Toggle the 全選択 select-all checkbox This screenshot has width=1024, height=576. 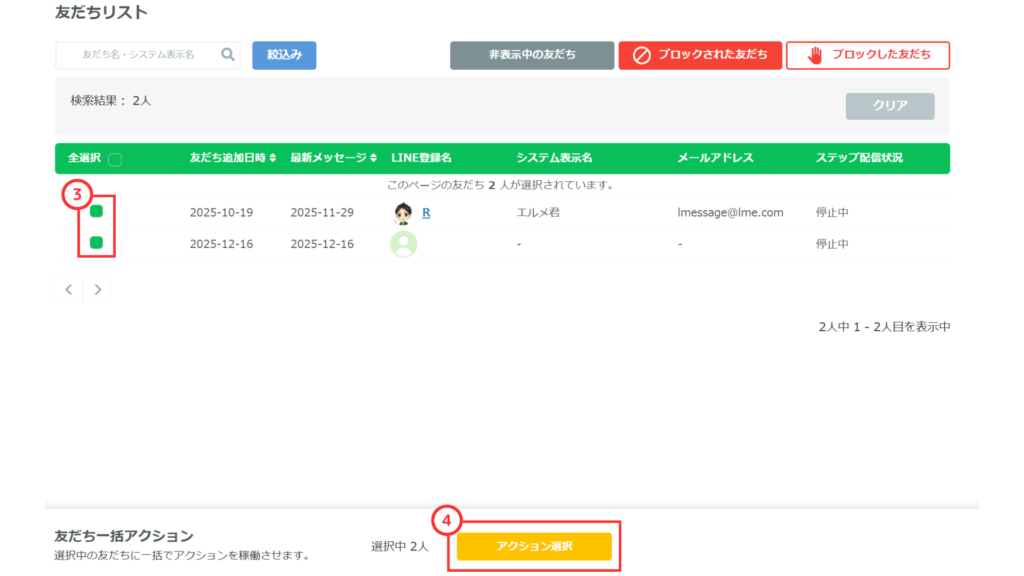115,159
